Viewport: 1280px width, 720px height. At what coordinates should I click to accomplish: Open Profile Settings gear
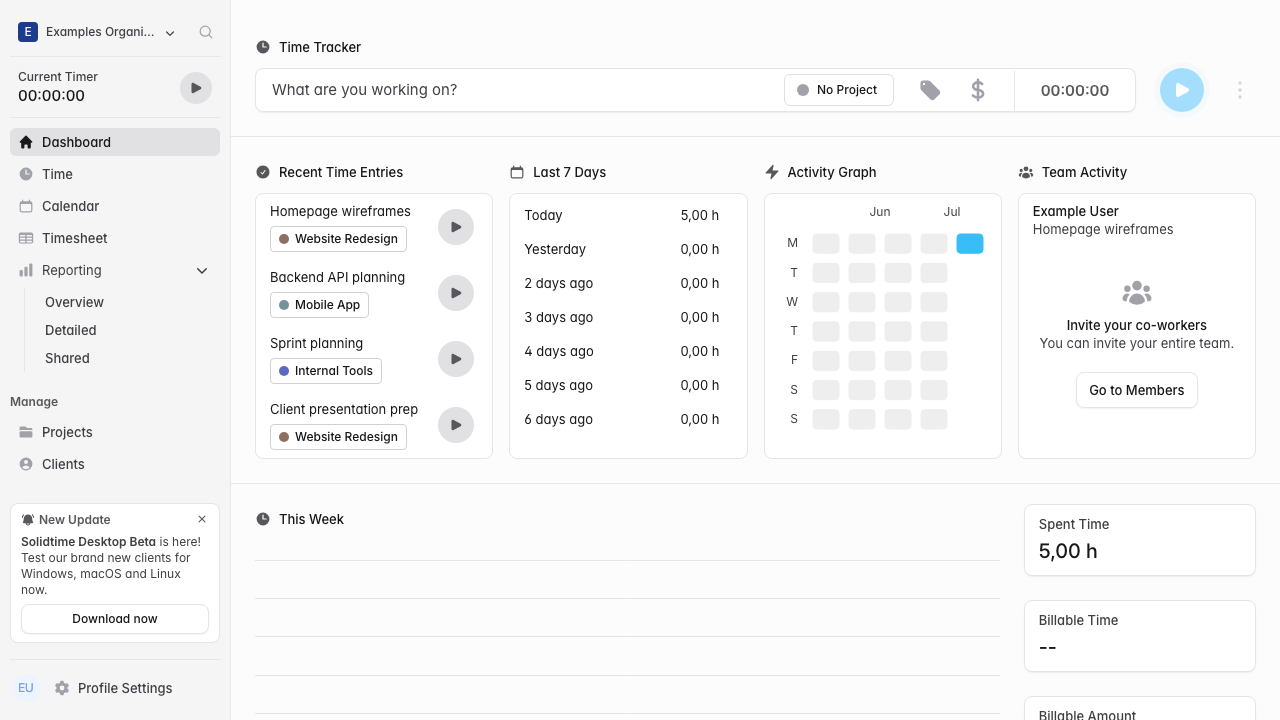(62, 688)
